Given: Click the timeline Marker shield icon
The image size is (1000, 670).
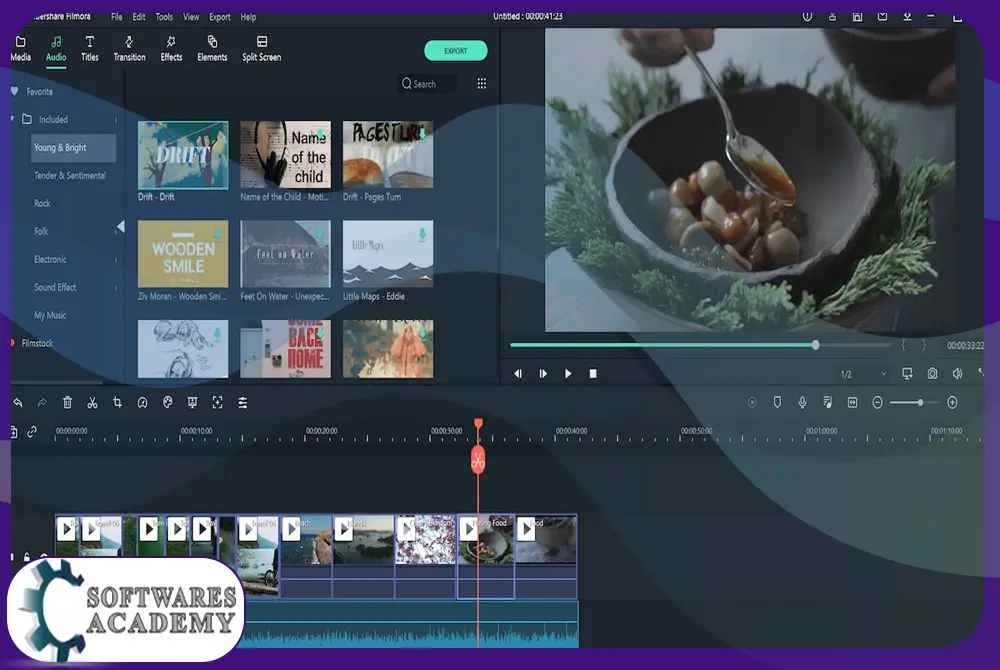Looking at the screenshot, I should pyautogui.click(x=777, y=402).
